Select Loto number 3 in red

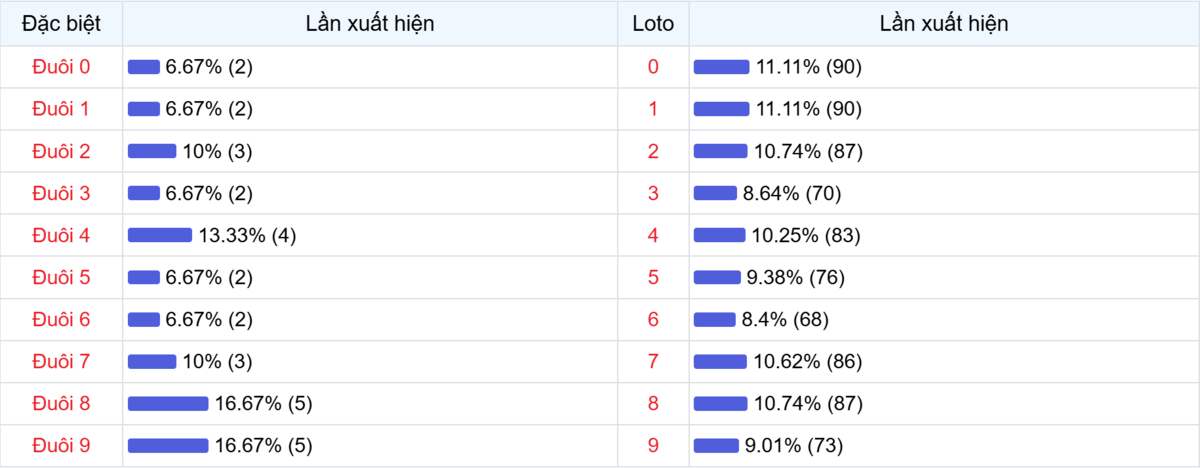tap(653, 194)
